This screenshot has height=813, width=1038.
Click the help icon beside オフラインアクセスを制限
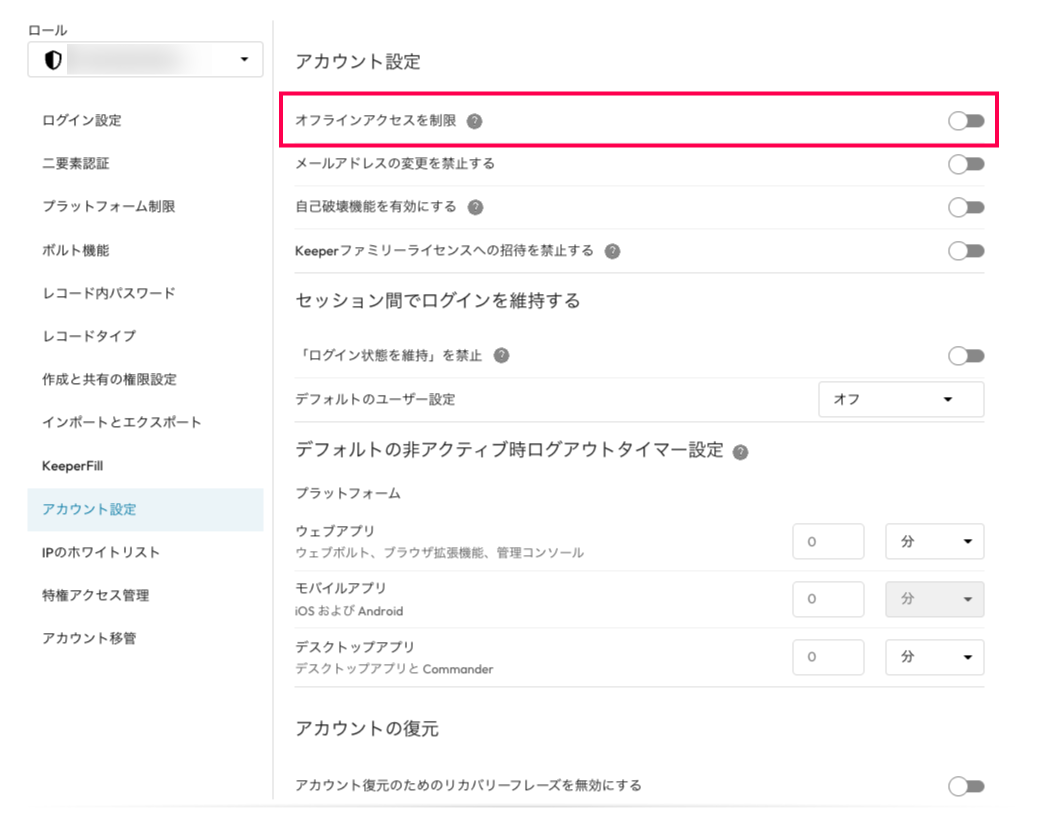coord(474,121)
